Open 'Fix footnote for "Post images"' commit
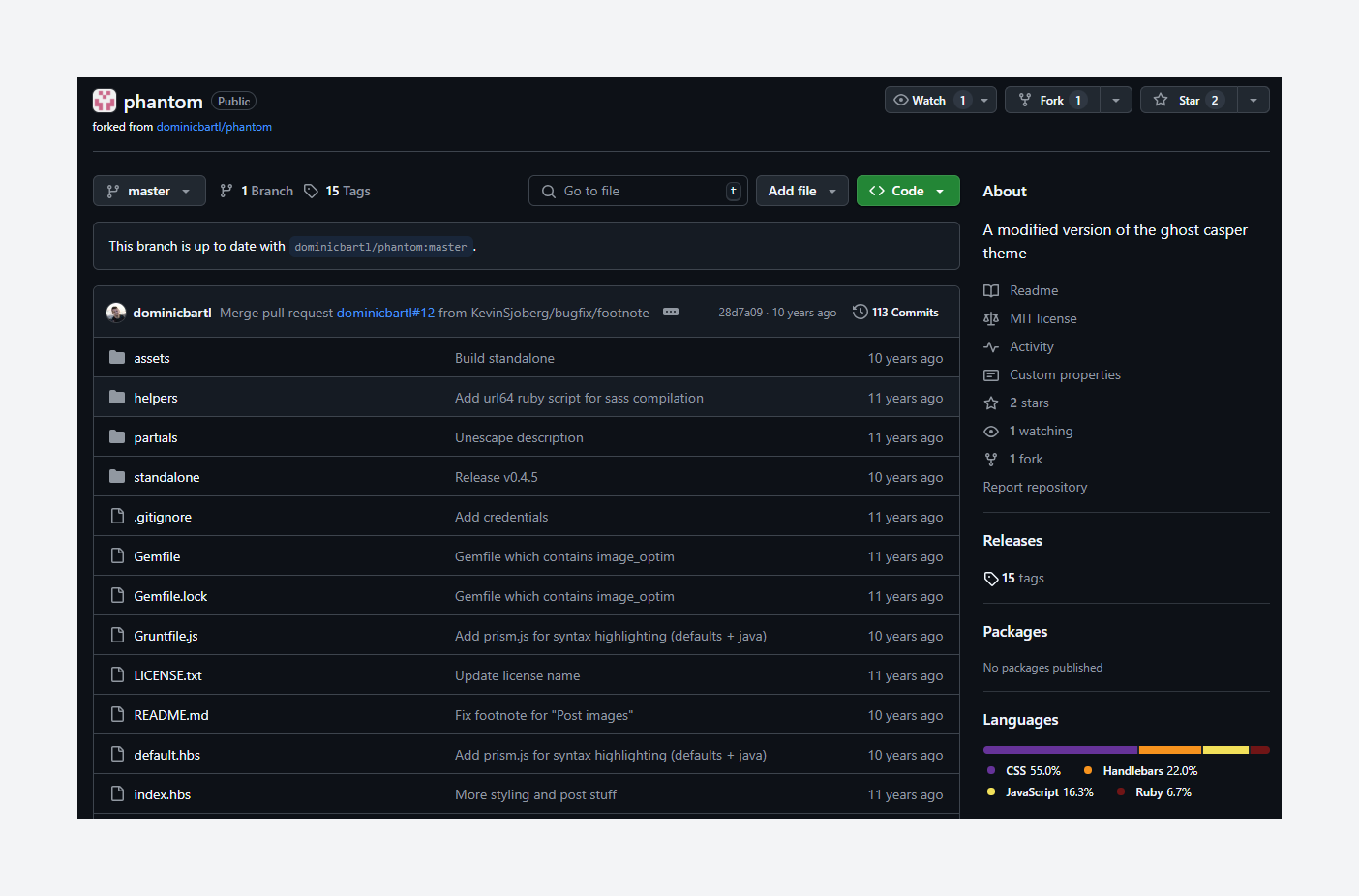 544,715
